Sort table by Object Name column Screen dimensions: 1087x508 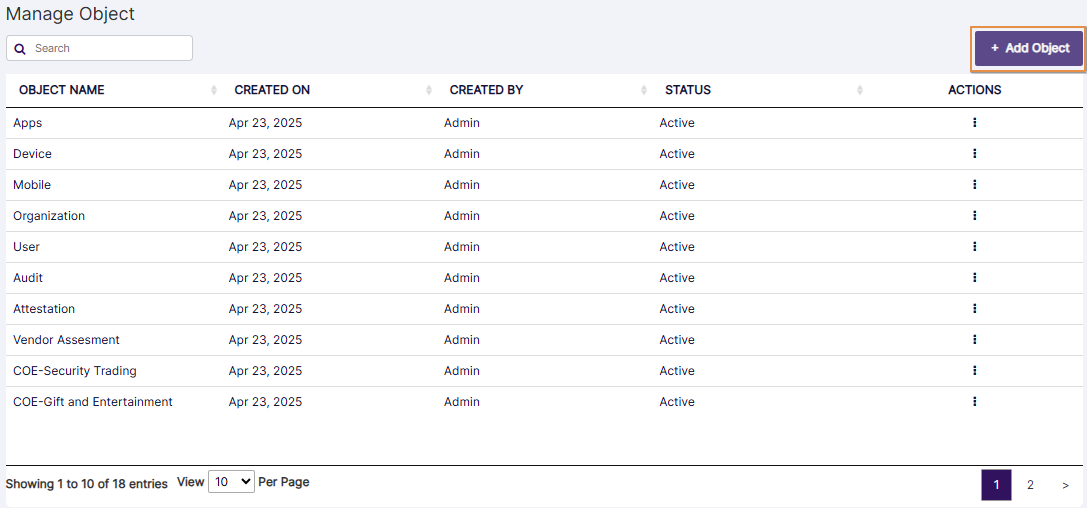(62, 90)
